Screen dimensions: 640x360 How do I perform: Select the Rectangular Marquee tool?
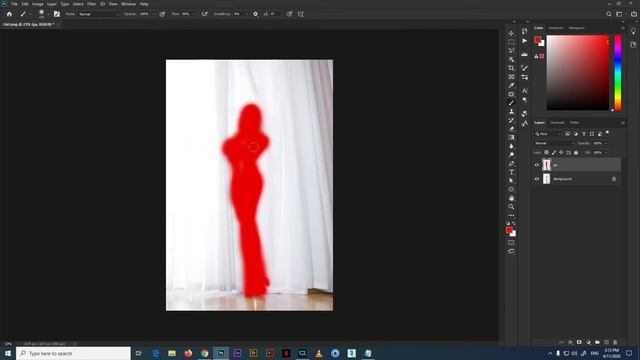[x=511, y=42]
